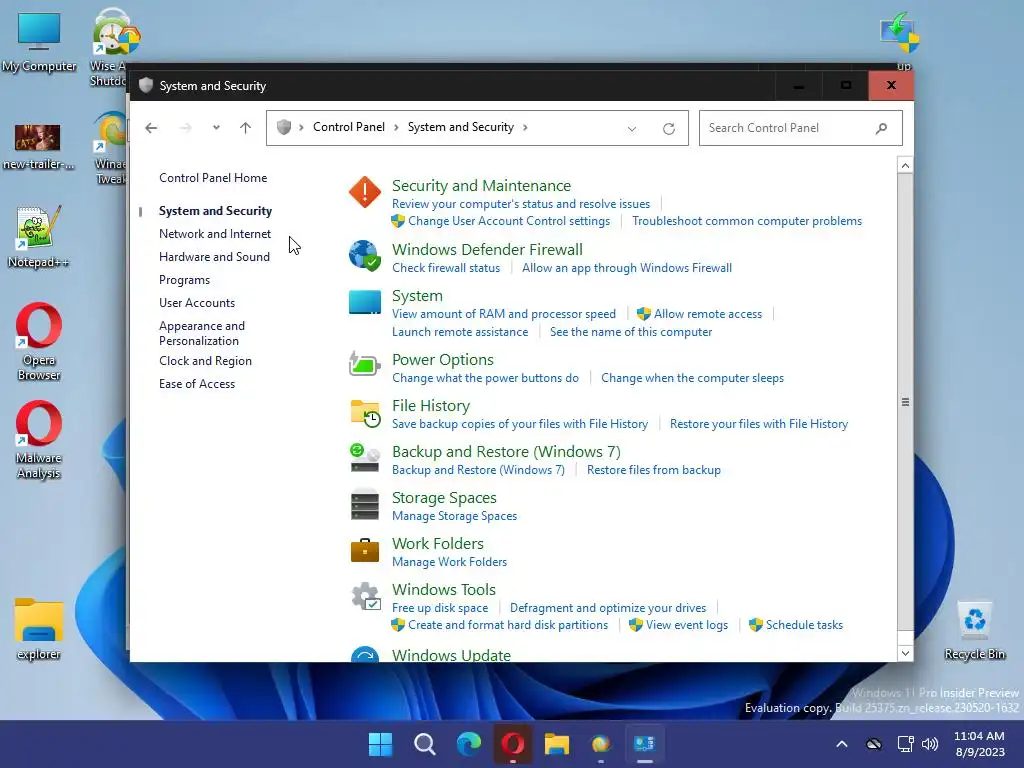1024x768 pixels.
Task: Go to Appearance and Personalization category
Action: pyautogui.click(x=202, y=333)
